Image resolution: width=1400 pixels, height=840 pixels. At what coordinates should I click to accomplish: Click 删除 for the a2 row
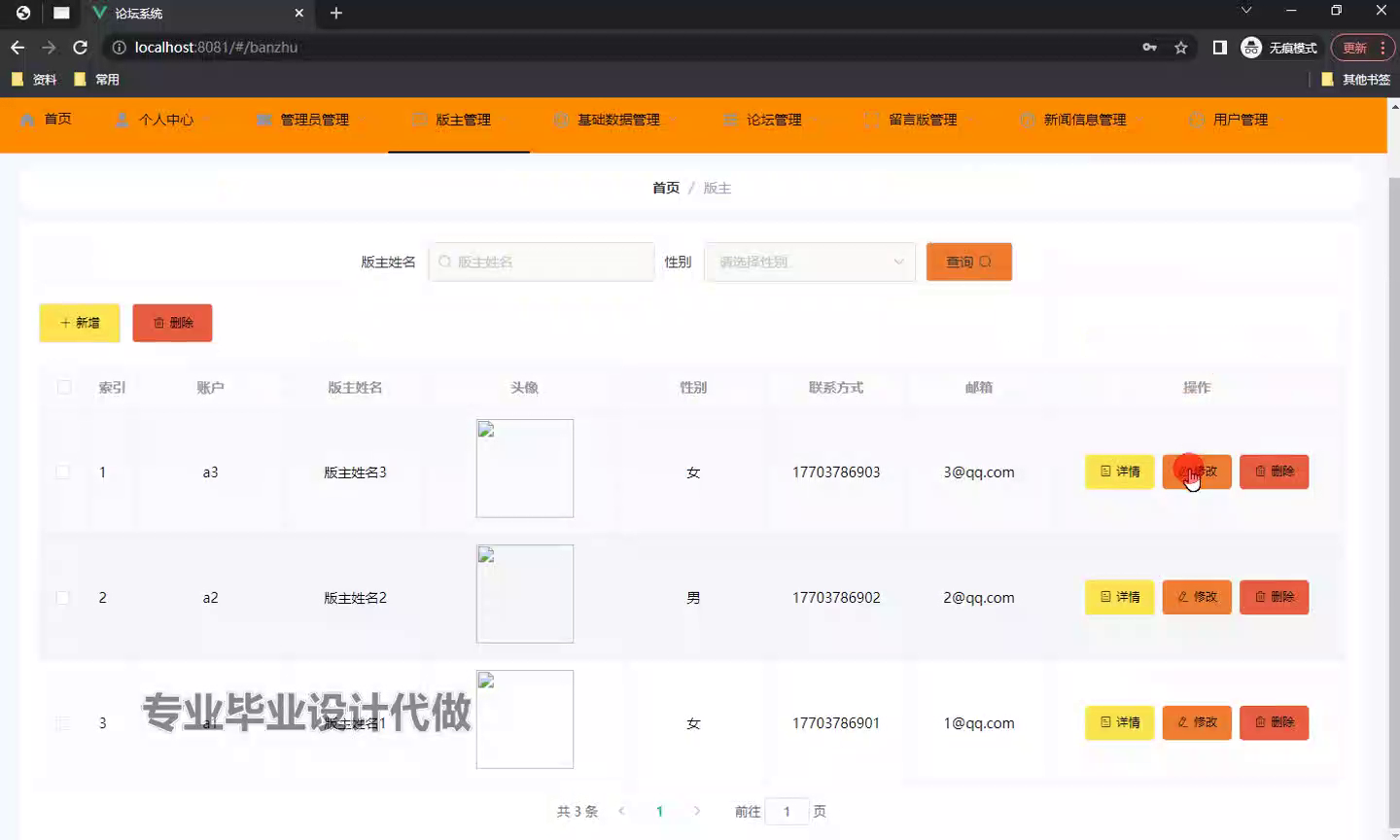pos(1275,597)
